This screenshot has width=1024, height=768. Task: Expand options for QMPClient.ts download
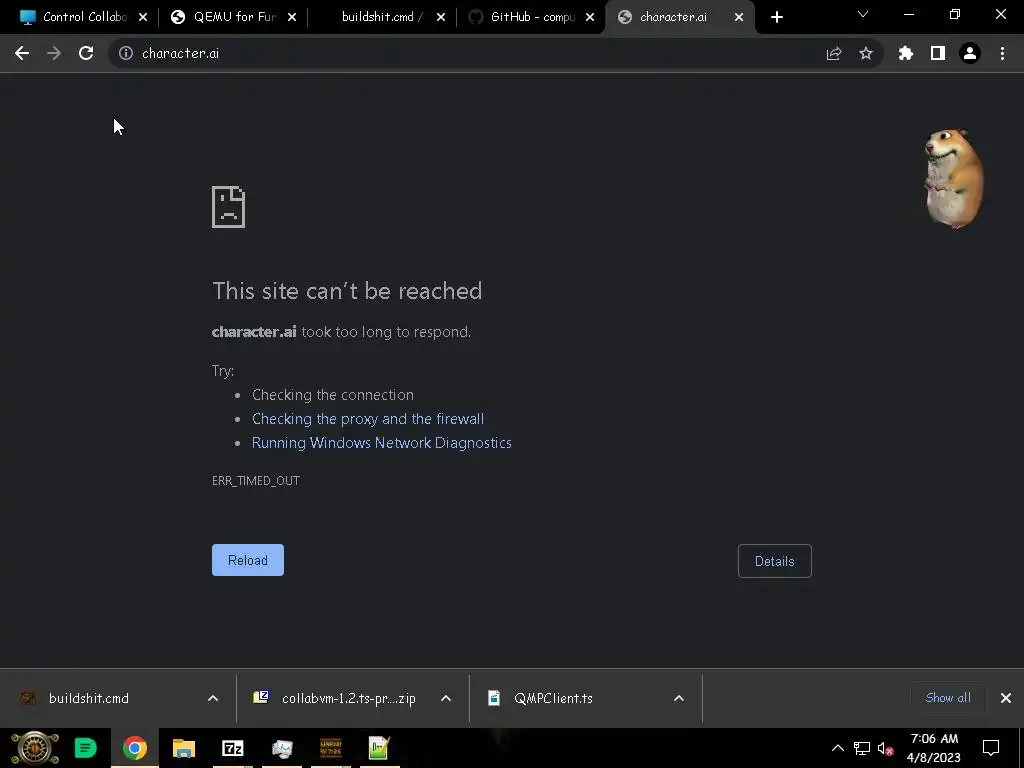679,698
